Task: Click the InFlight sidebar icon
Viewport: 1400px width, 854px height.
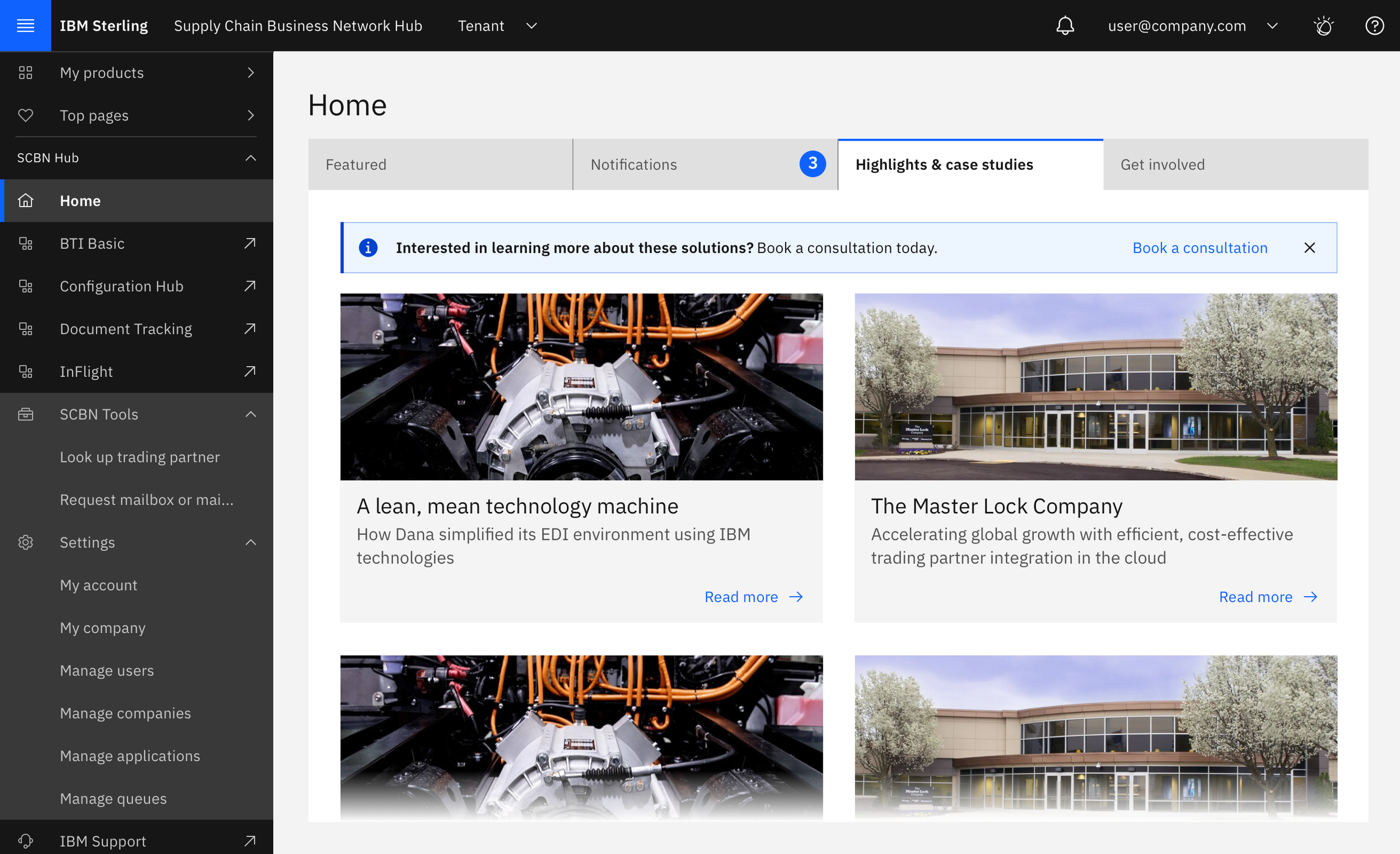Action: click(25, 372)
